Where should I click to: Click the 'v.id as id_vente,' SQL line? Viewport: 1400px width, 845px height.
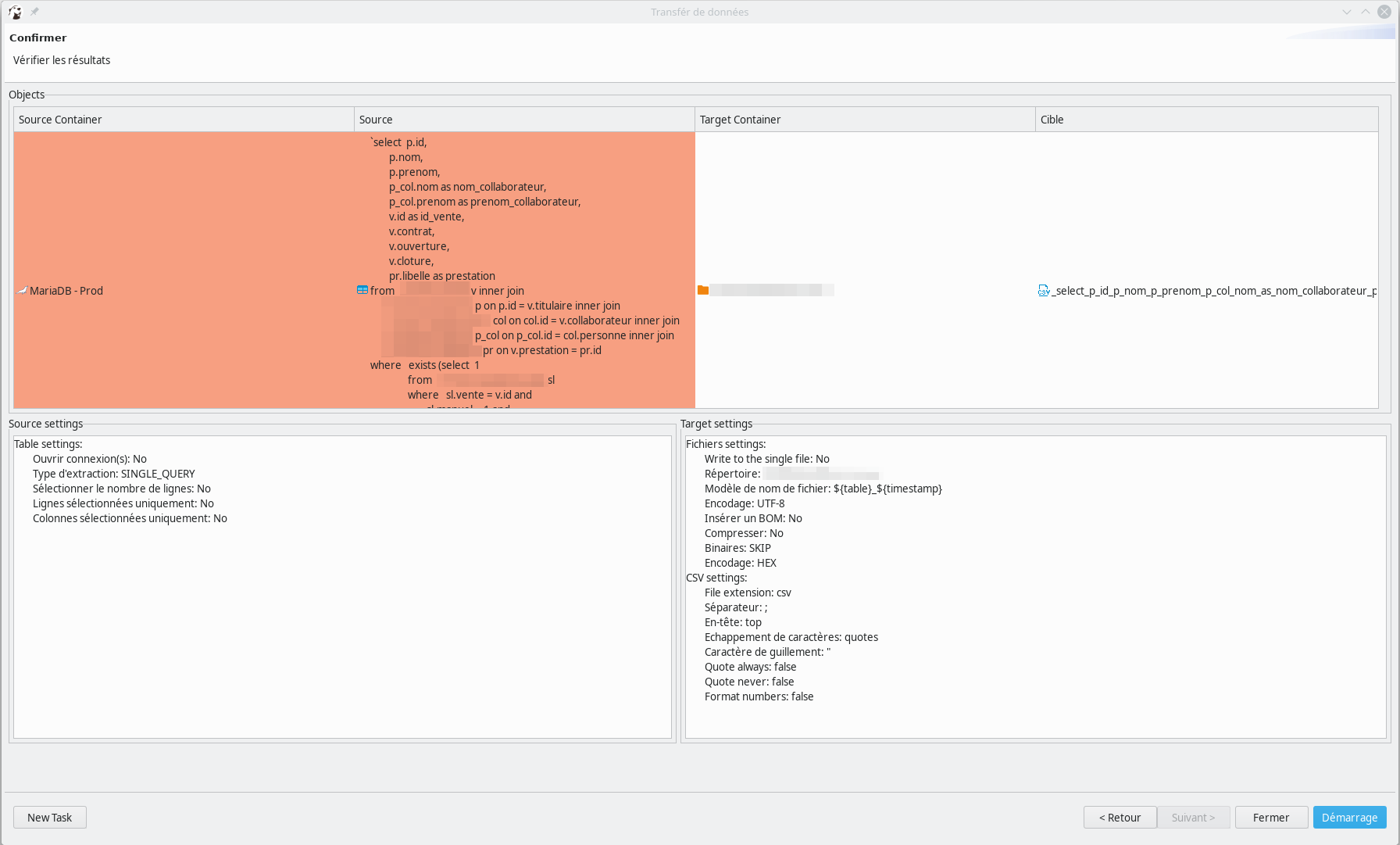coord(427,217)
